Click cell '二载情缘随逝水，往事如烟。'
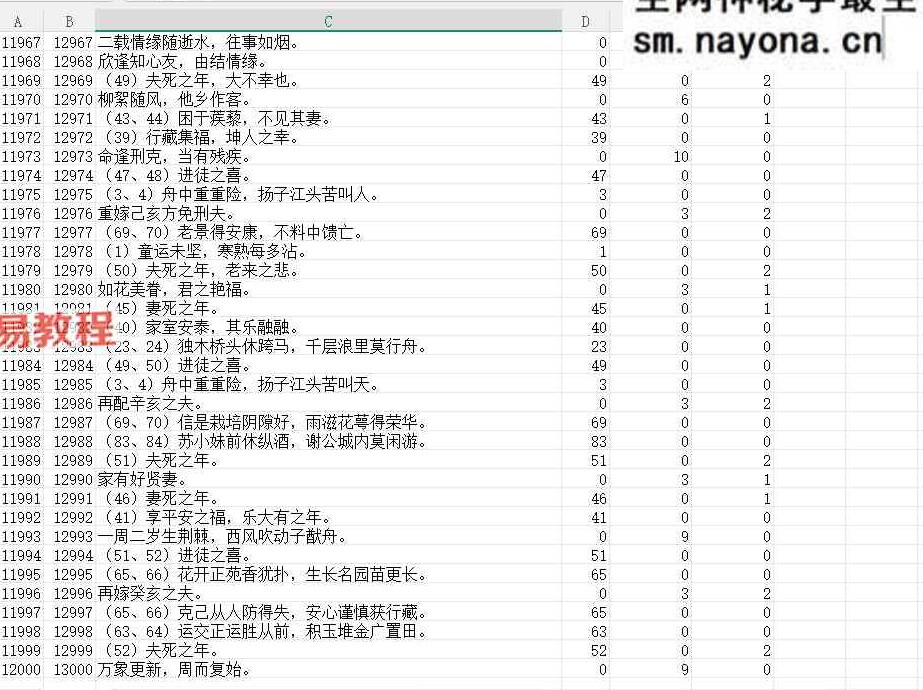The image size is (923, 690). click(328, 42)
